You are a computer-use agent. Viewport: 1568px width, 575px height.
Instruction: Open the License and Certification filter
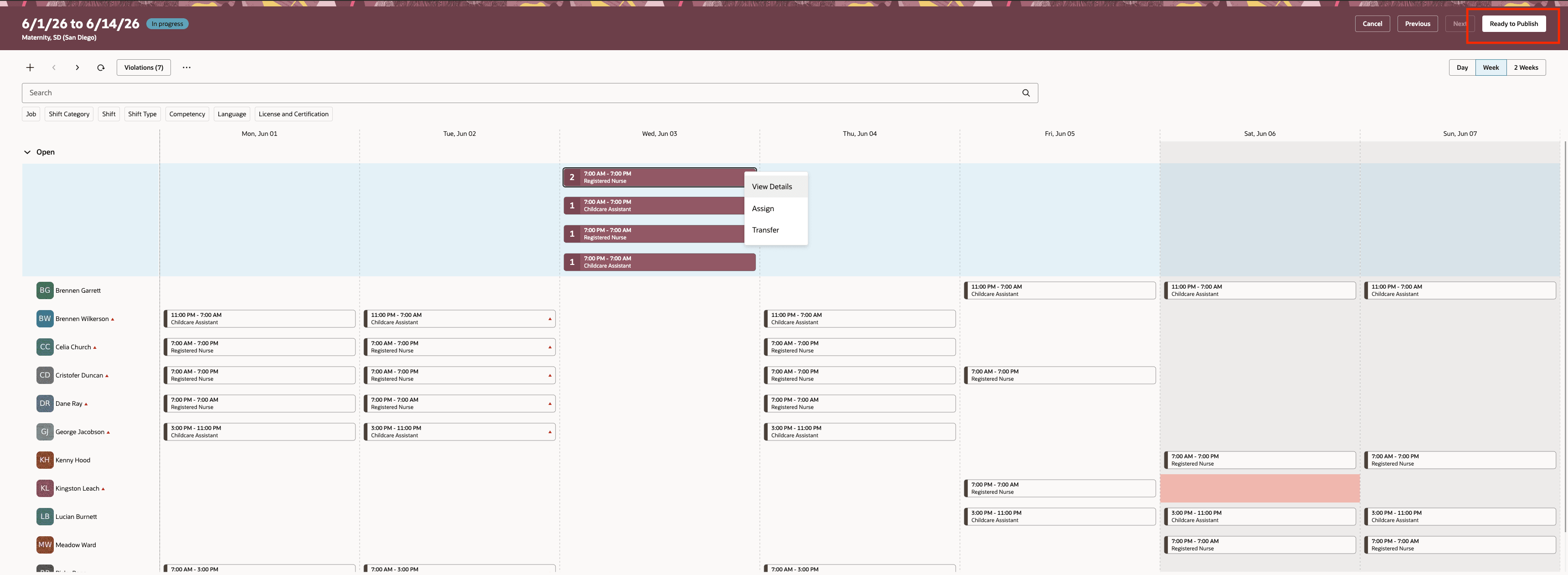(x=294, y=114)
